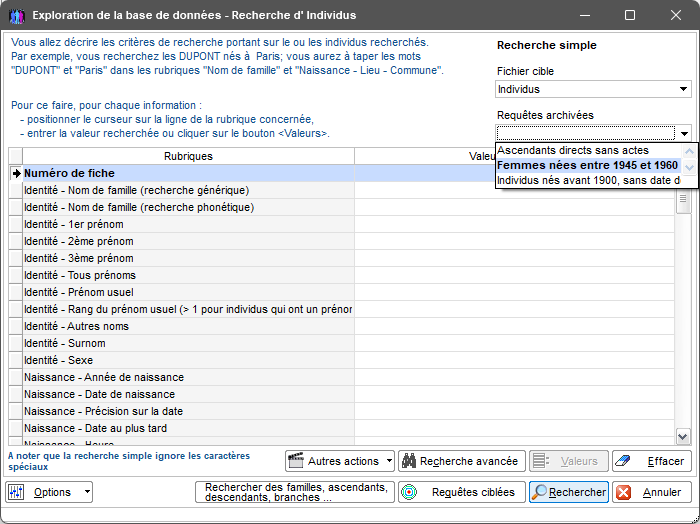
Task: Pick Individus nés avant 1900 query
Action: pyautogui.click(x=588, y=180)
